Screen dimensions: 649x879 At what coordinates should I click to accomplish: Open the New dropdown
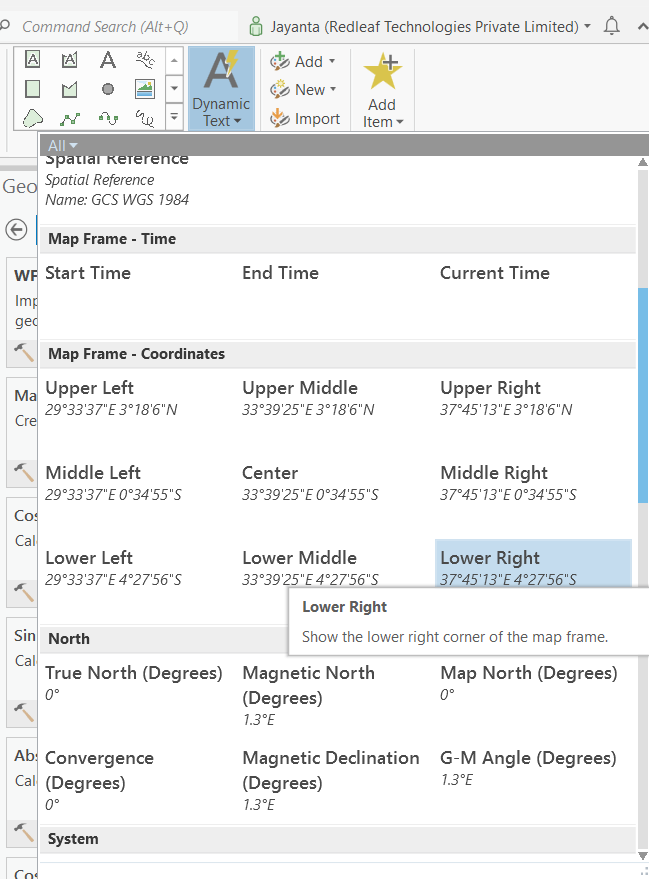point(303,89)
